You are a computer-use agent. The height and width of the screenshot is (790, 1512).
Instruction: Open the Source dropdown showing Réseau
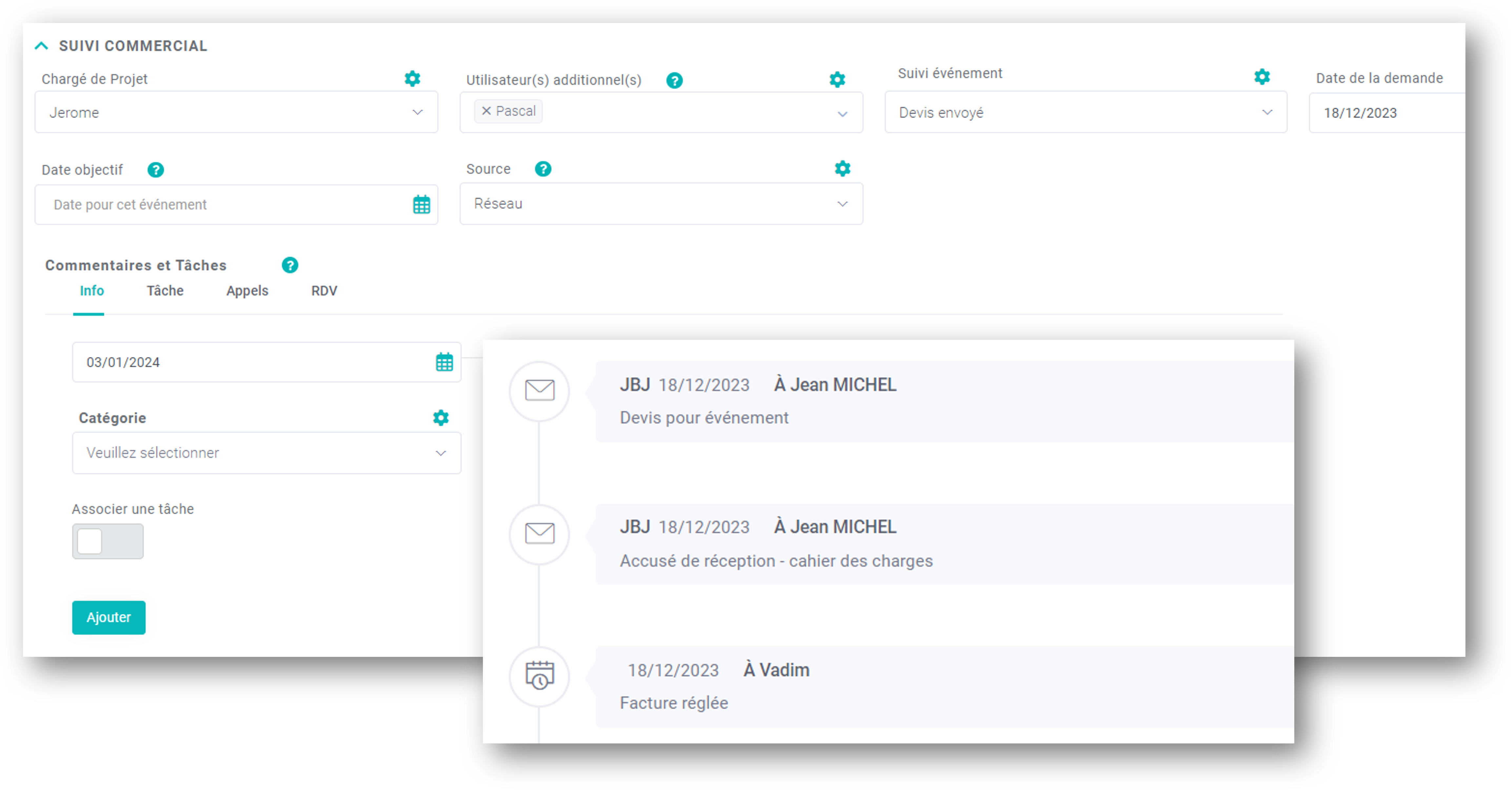[662, 204]
